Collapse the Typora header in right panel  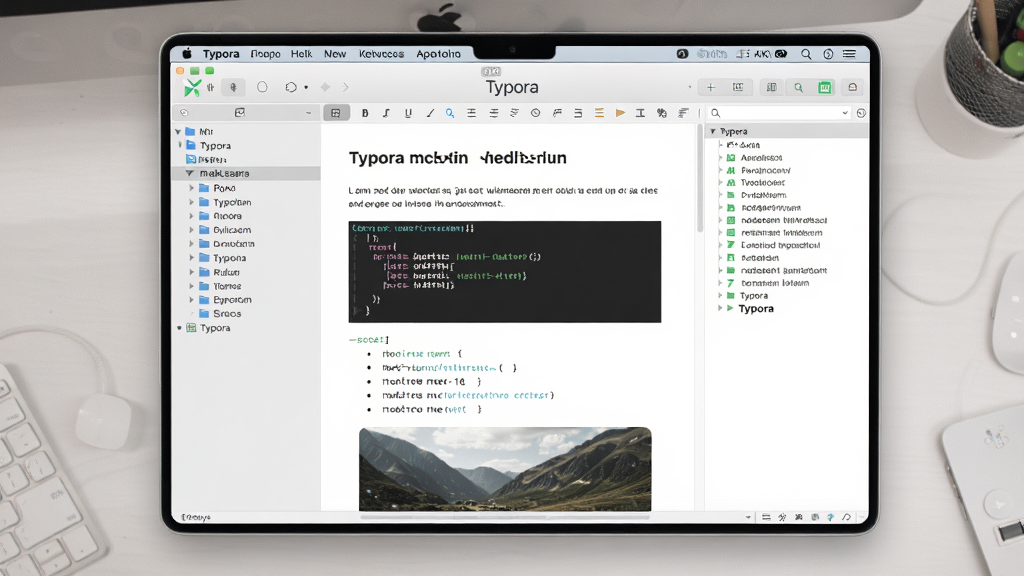click(x=713, y=131)
